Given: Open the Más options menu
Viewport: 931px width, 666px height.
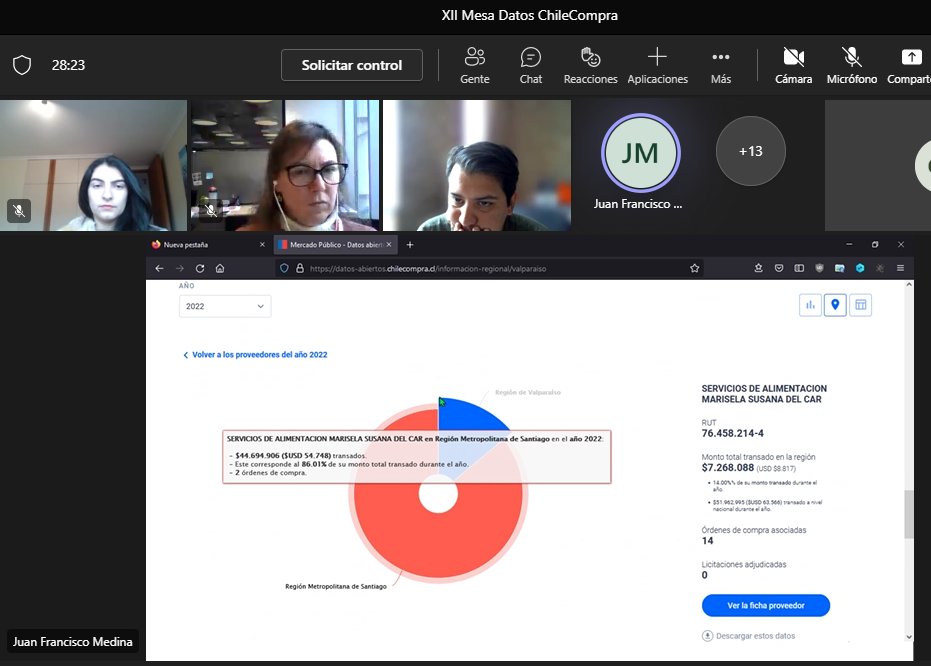Looking at the screenshot, I should click(x=721, y=66).
